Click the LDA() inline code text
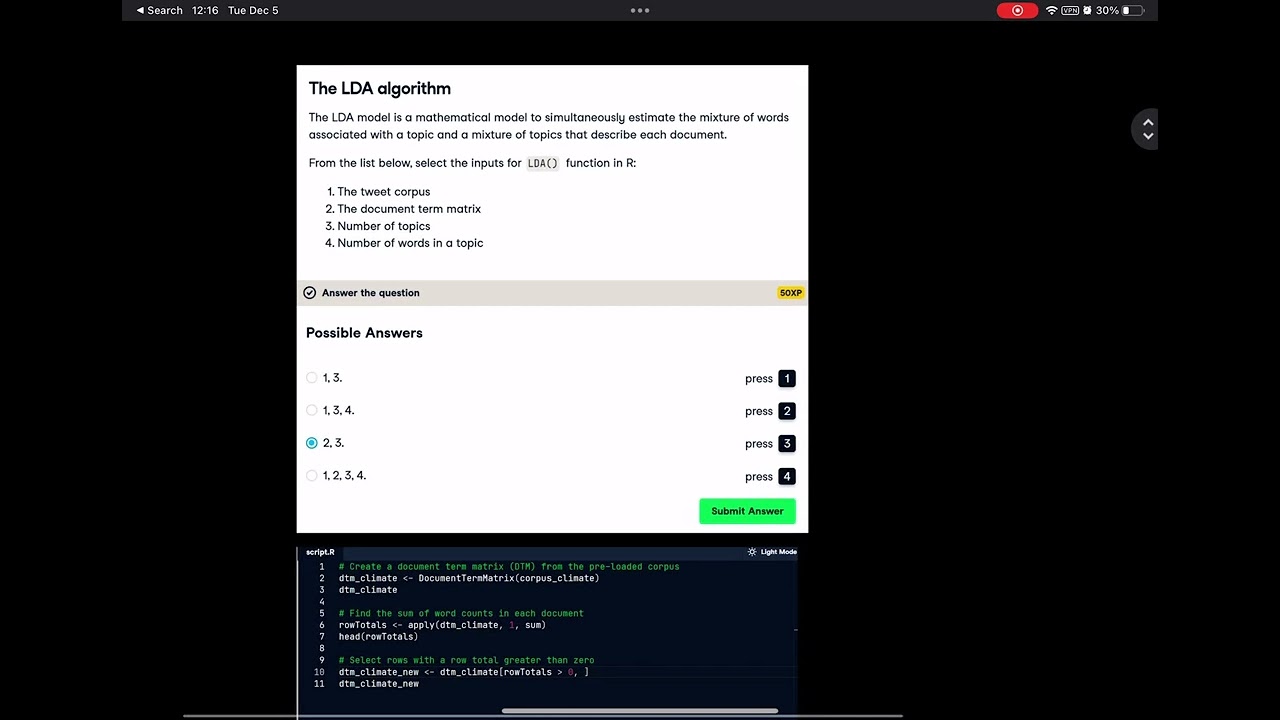Image resolution: width=1280 pixels, height=720 pixels. 543,163
